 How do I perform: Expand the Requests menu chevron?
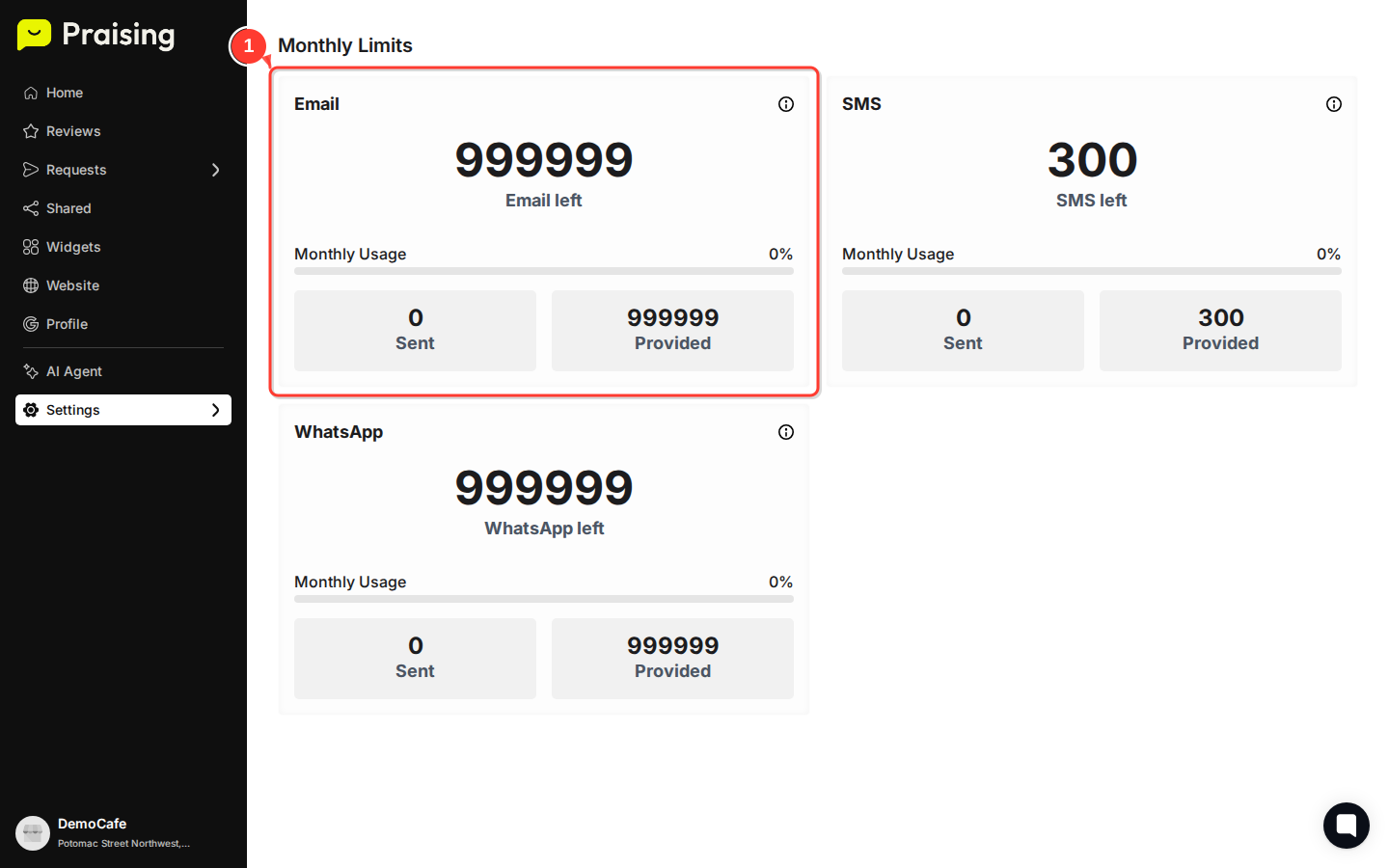217,170
